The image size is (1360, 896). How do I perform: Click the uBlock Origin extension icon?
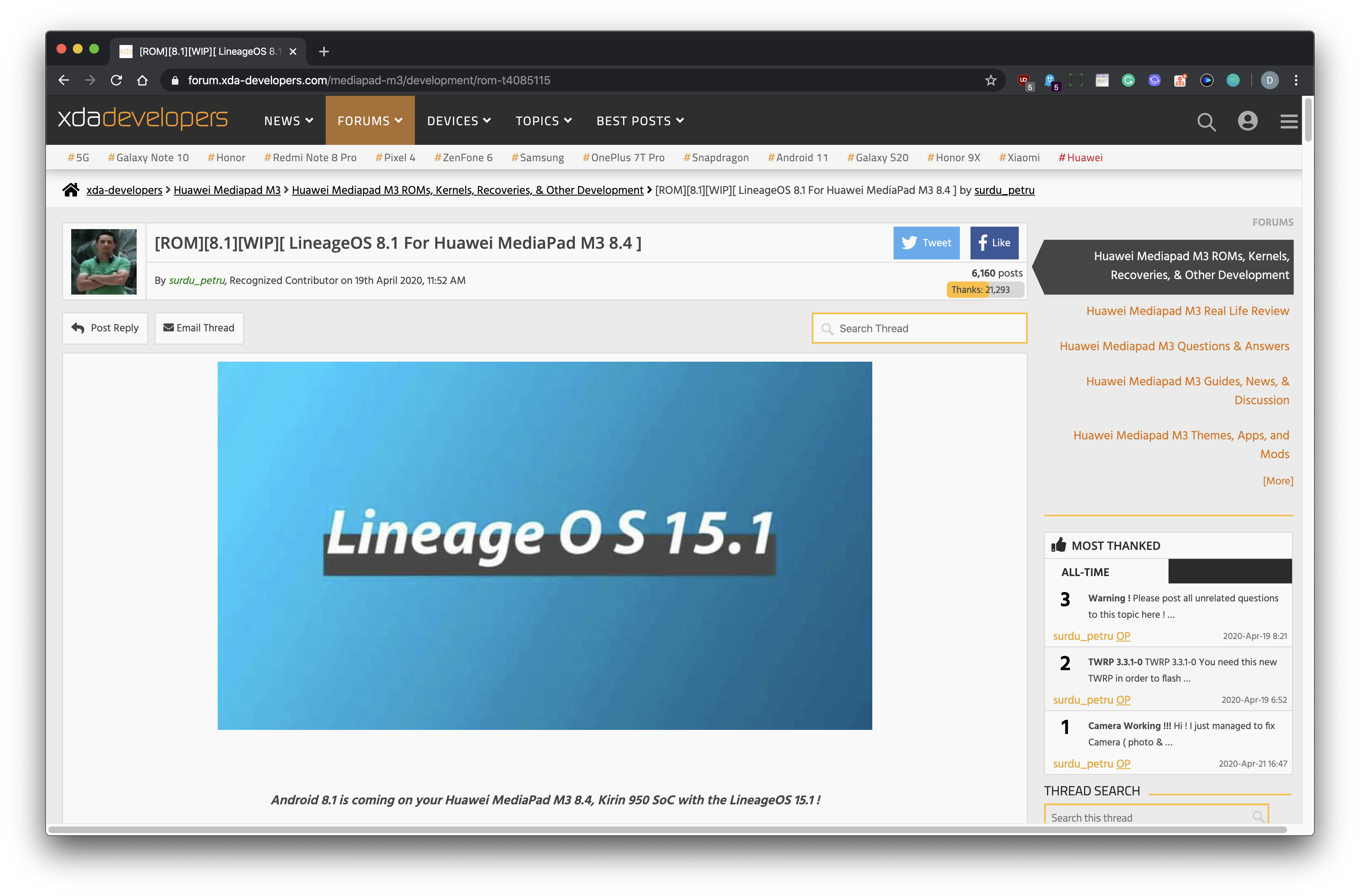click(1023, 81)
